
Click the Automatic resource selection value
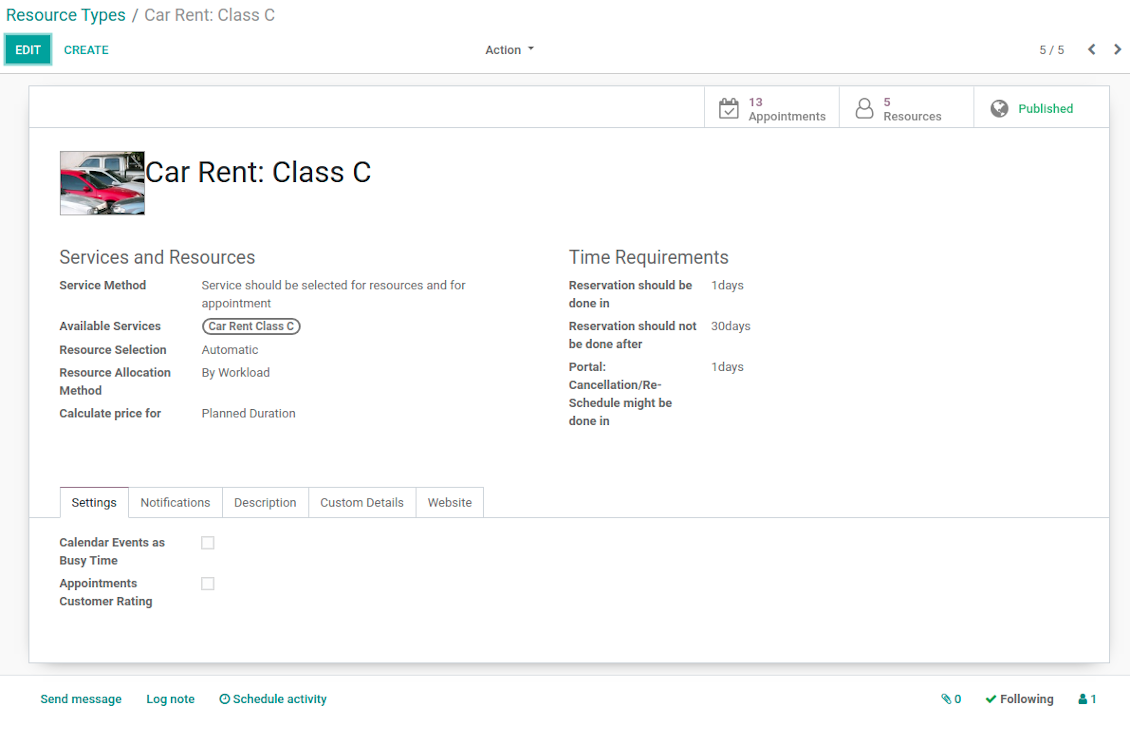point(230,350)
